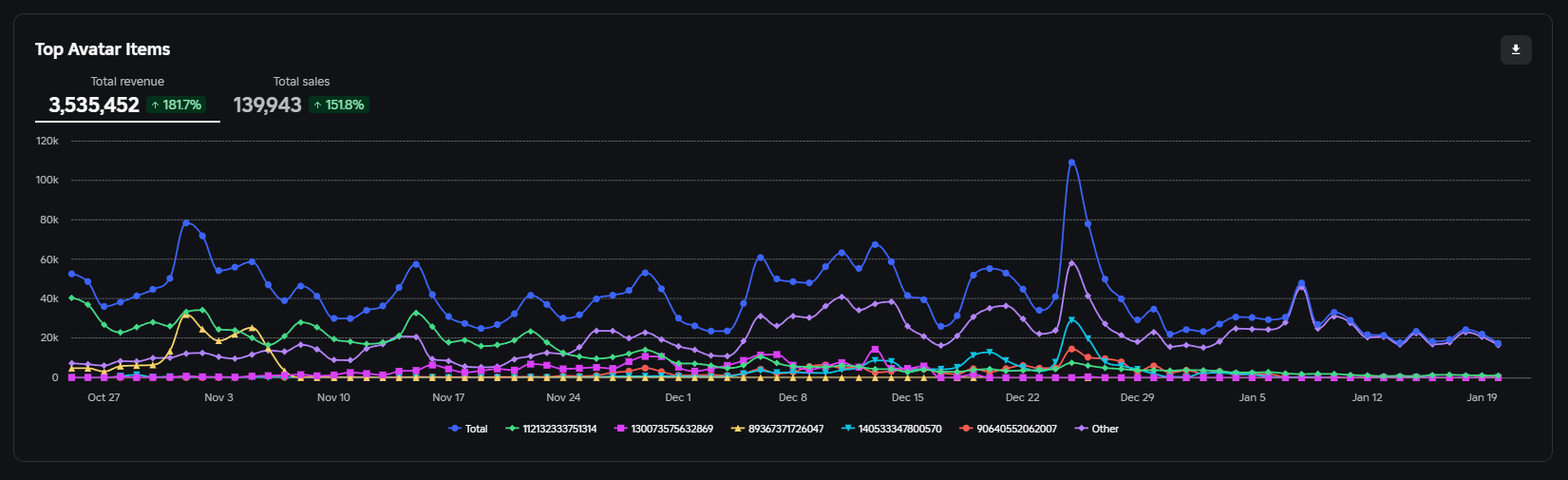Select the highest Total peak data point
This screenshot has width=1568, height=480.
[1071, 163]
